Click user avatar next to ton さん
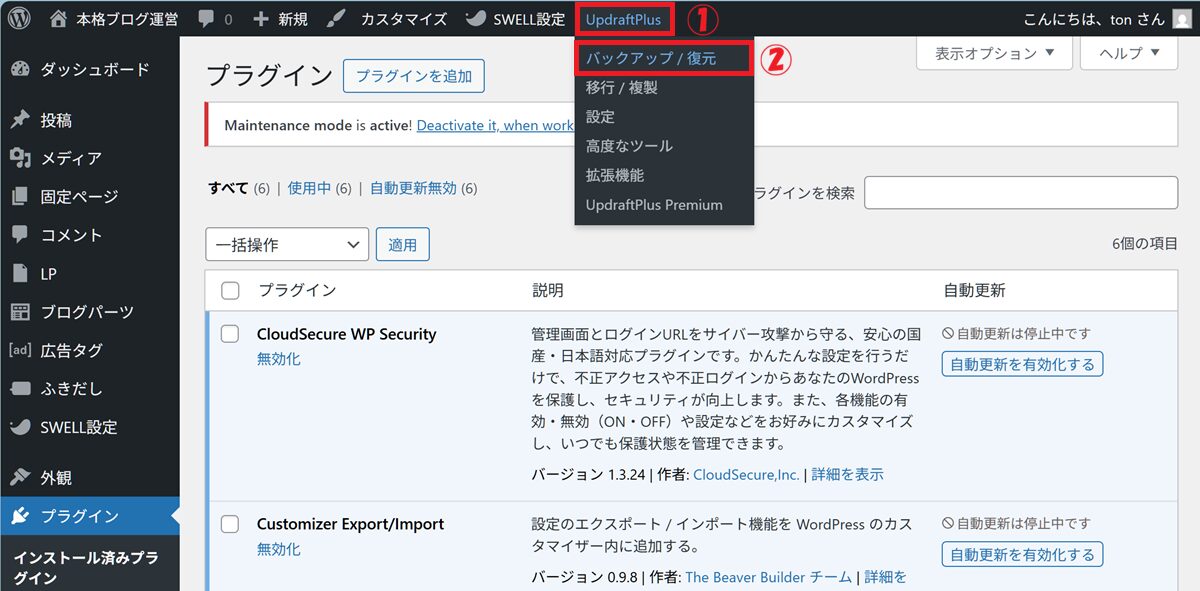This screenshot has height=591, width=1200. click(1181, 19)
